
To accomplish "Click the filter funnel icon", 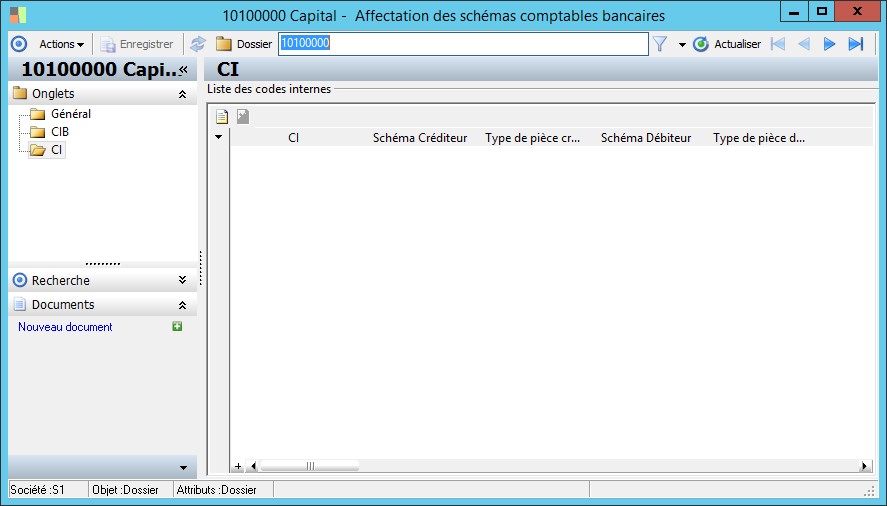I will click(x=660, y=44).
